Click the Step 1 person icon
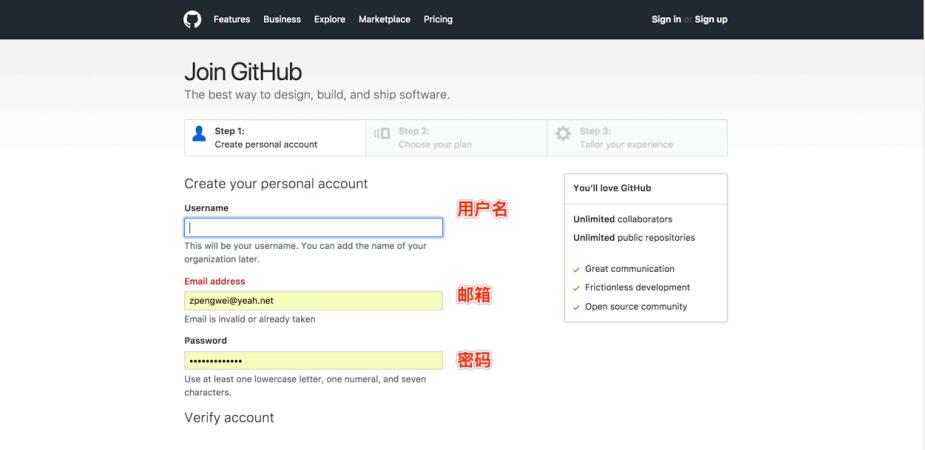Viewport: 925px width, 450px height. 199,133
